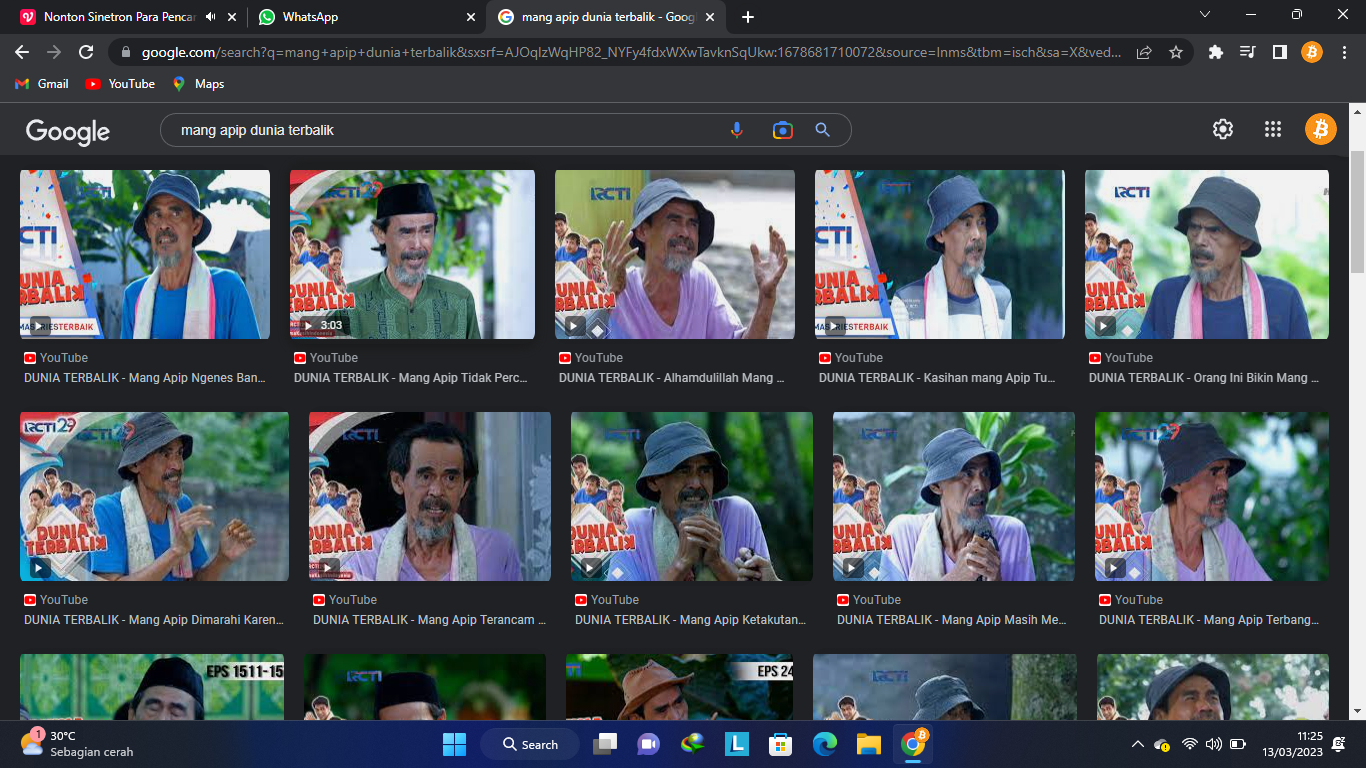The height and width of the screenshot is (768, 1366).
Task: Click the address bar URL
Action: point(631,52)
